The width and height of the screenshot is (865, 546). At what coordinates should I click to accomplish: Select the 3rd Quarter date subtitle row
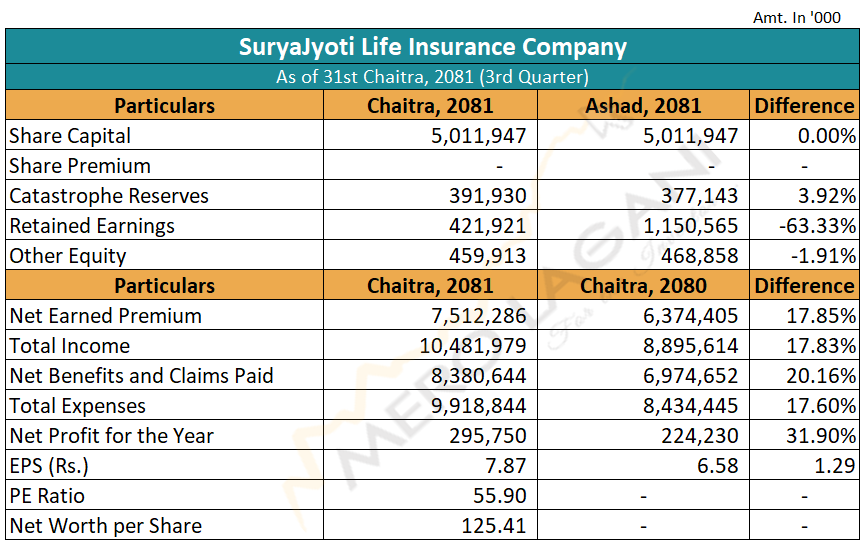(432, 77)
